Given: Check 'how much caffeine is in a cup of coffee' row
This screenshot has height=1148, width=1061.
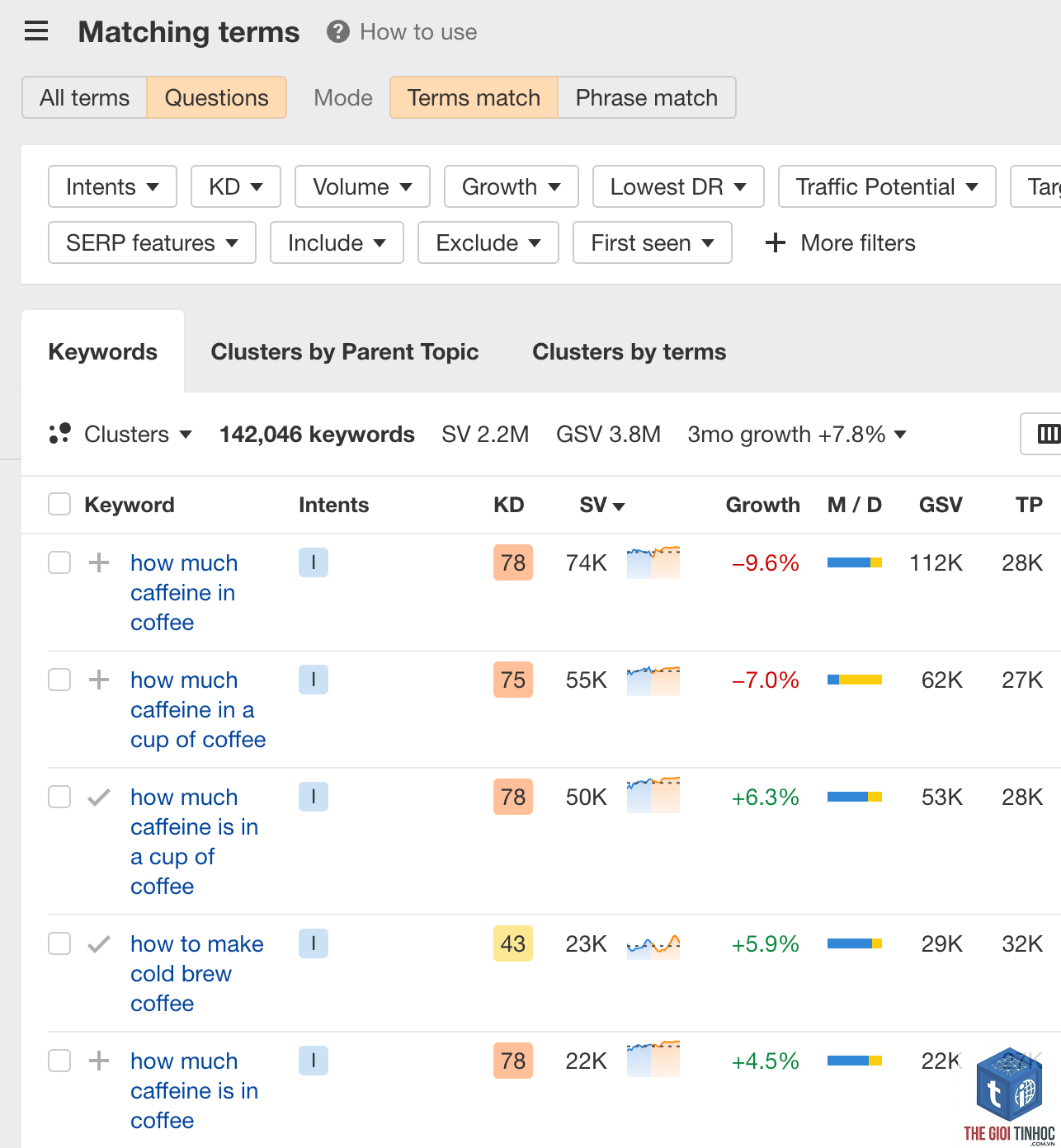Looking at the screenshot, I should [x=59, y=797].
